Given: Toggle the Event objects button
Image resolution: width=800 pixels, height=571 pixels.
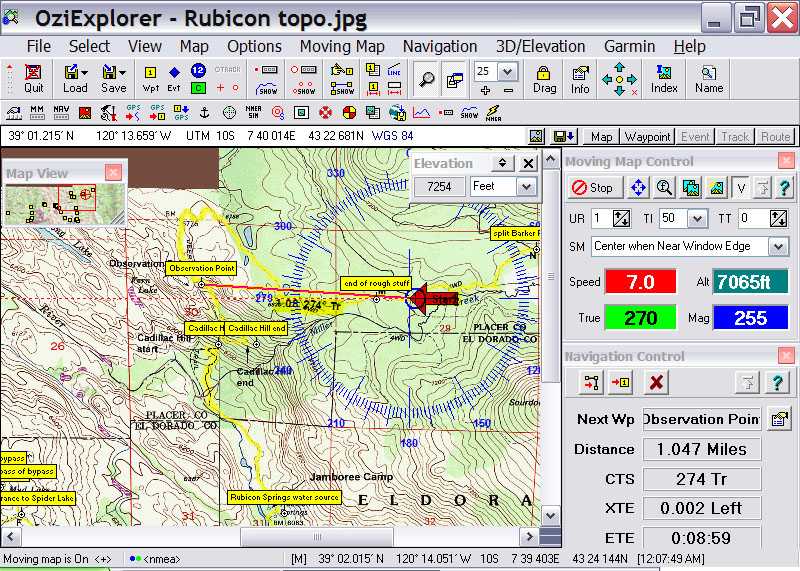Looking at the screenshot, I should (x=695, y=137).
